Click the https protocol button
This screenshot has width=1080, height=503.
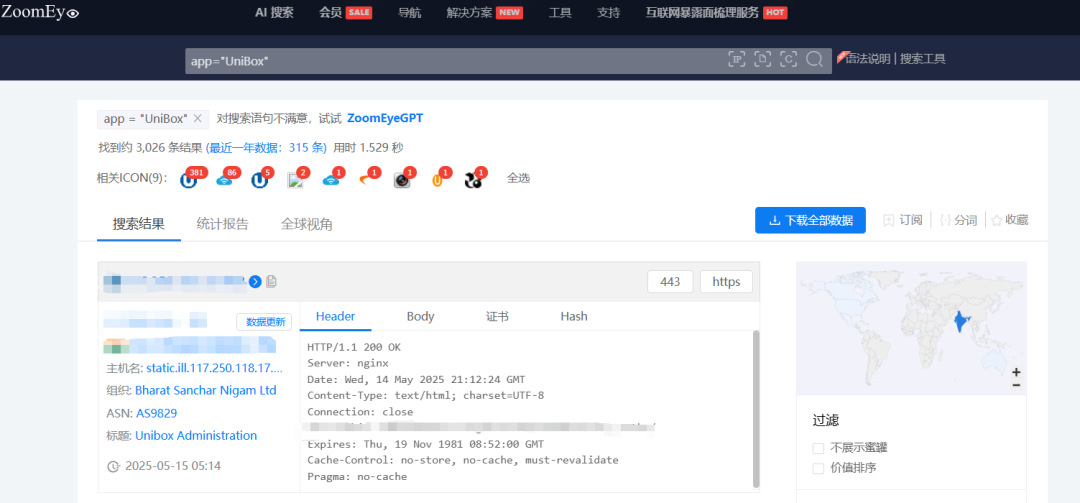[x=726, y=281]
